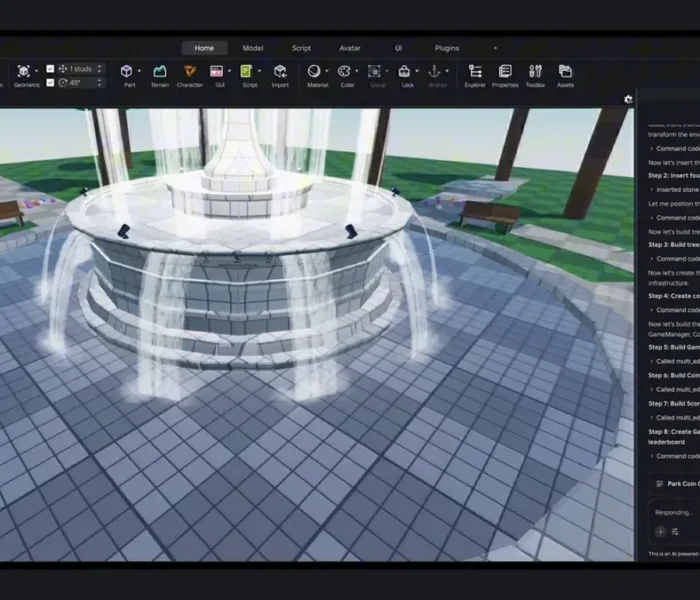Open the Park Coin card in chat
The image size is (700, 600).
pos(674,484)
